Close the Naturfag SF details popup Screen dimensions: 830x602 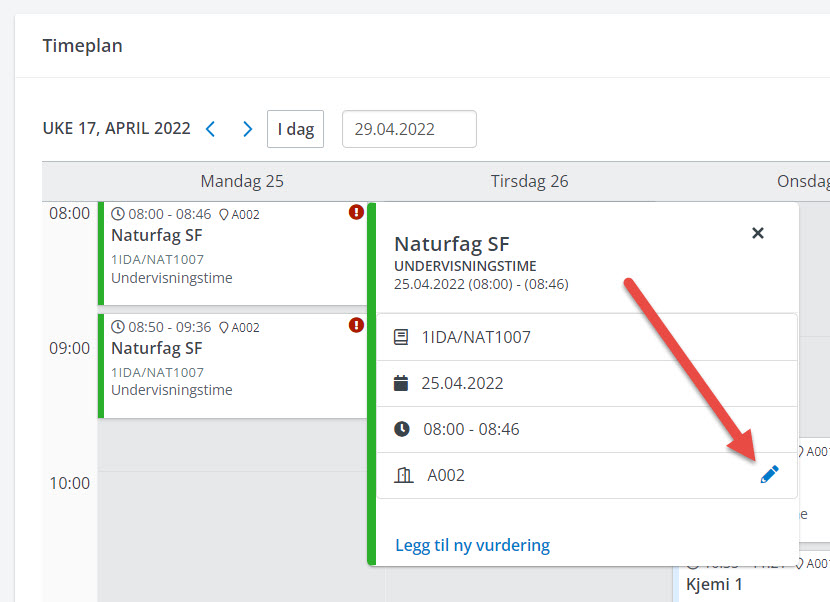click(758, 233)
